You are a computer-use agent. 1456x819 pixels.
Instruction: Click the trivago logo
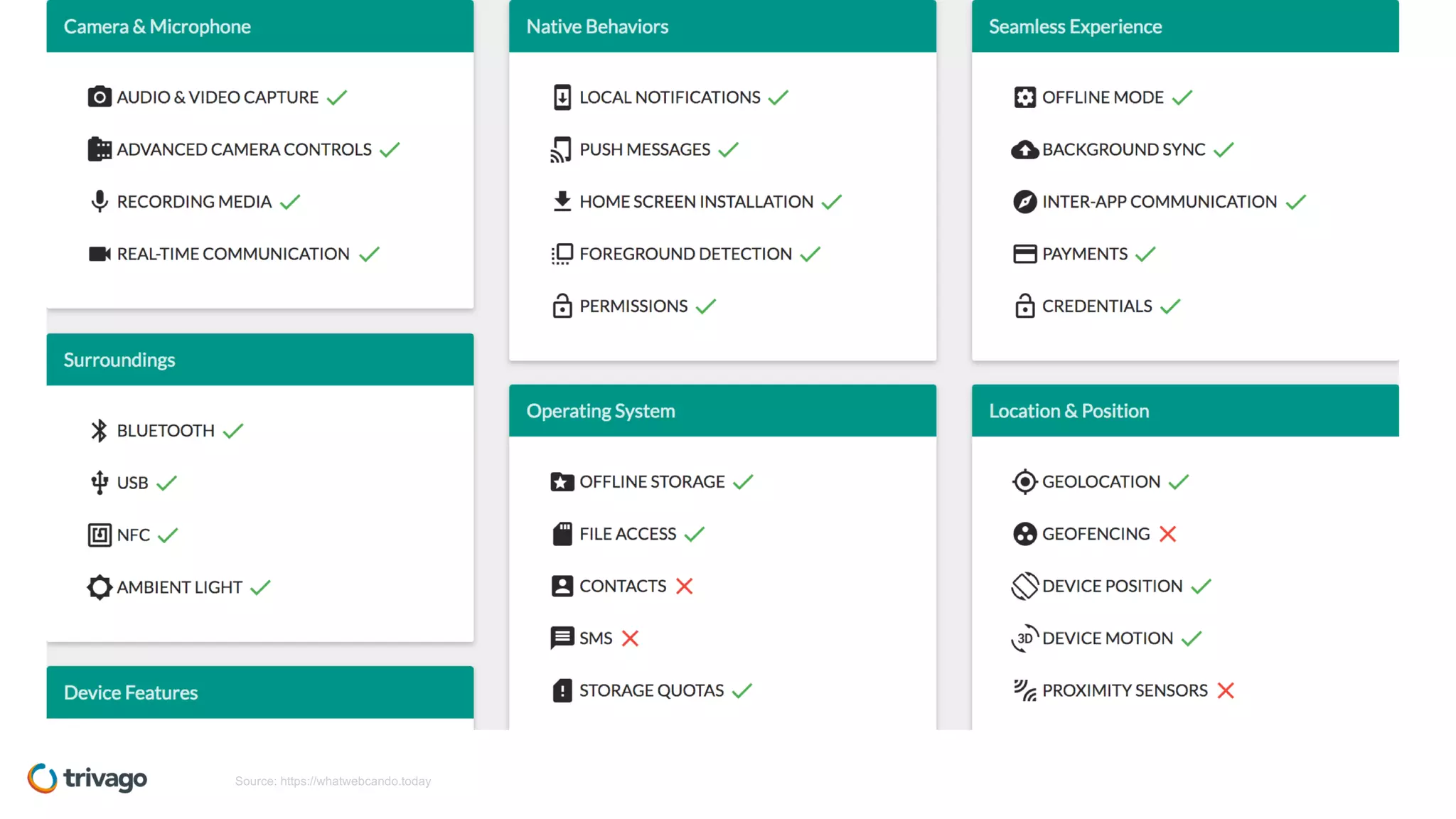pos(87,778)
